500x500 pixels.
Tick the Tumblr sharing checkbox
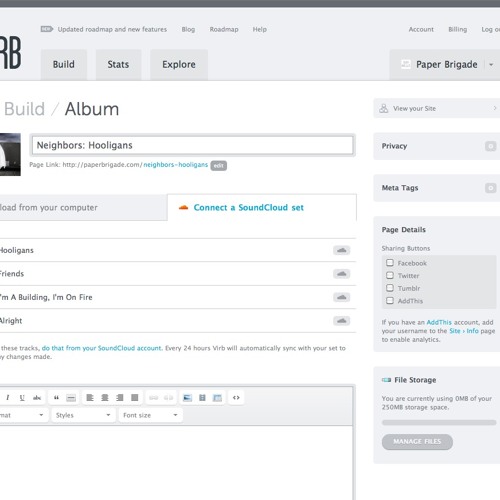[390, 288]
